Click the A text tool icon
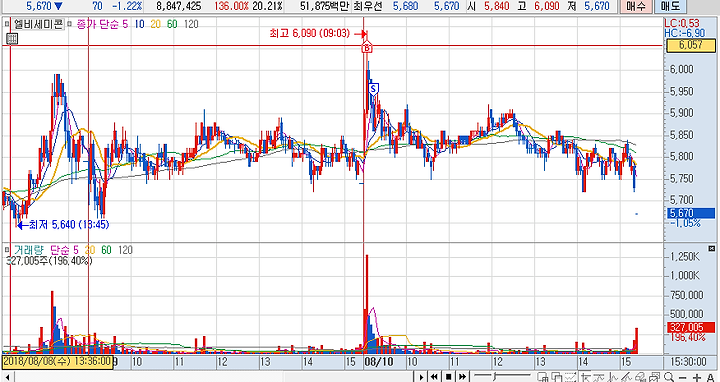Image resolution: width=720 pixels, height=382 pixels. (x=710, y=377)
